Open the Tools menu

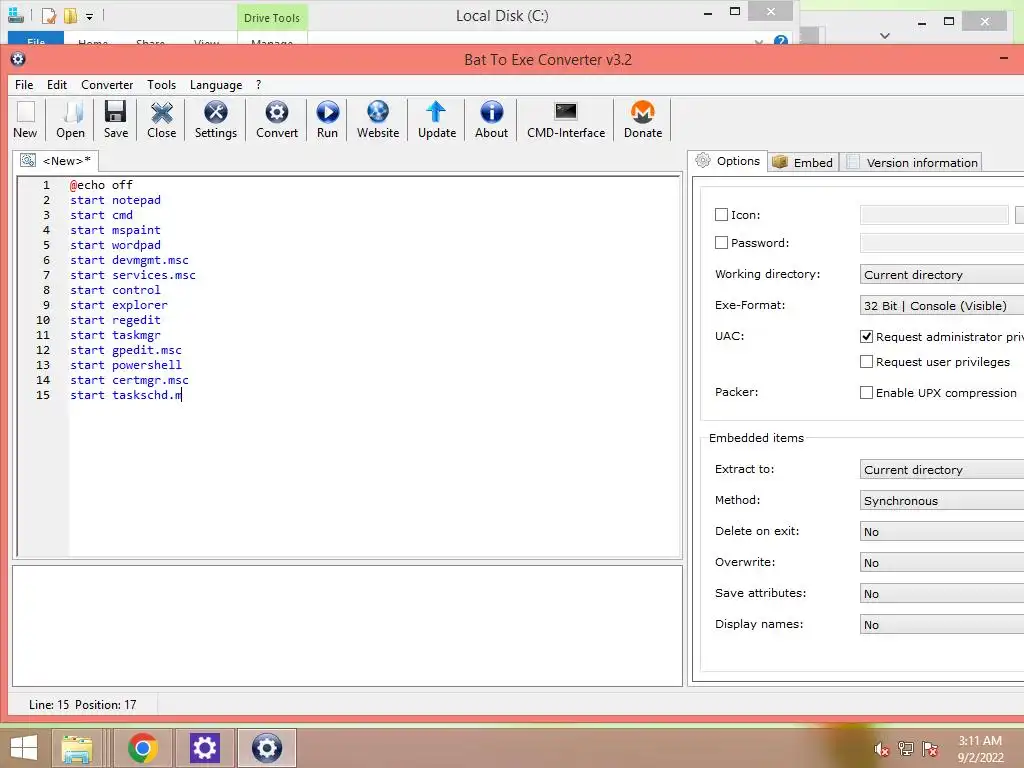pyautogui.click(x=161, y=85)
